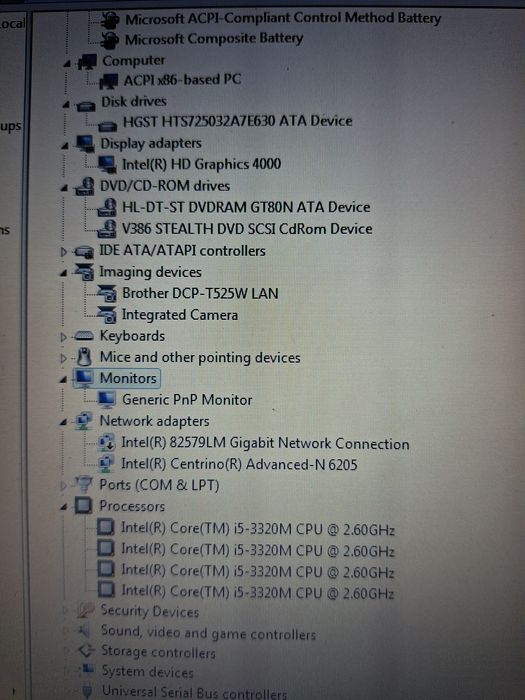Click the DVD/CD-ROM drives category icon

point(84,187)
